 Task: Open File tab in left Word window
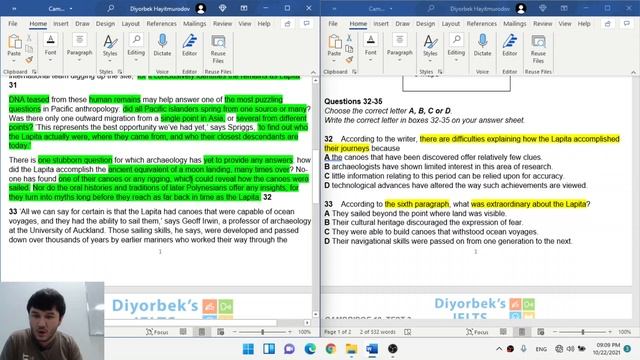(x=13, y=24)
